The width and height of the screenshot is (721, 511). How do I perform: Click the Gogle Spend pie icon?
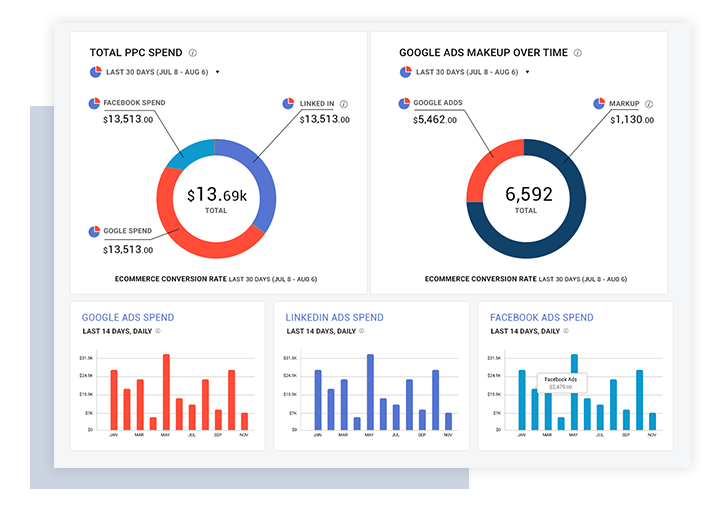(x=94, y=231)
